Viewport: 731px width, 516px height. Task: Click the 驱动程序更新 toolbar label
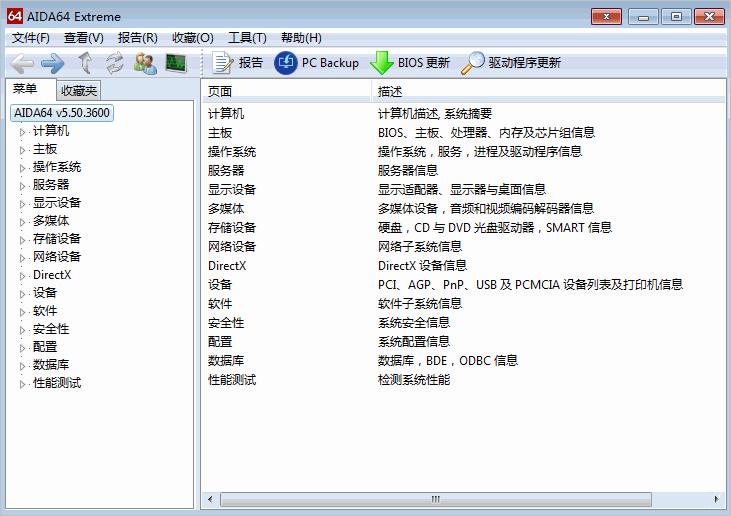tap(524, 63)
